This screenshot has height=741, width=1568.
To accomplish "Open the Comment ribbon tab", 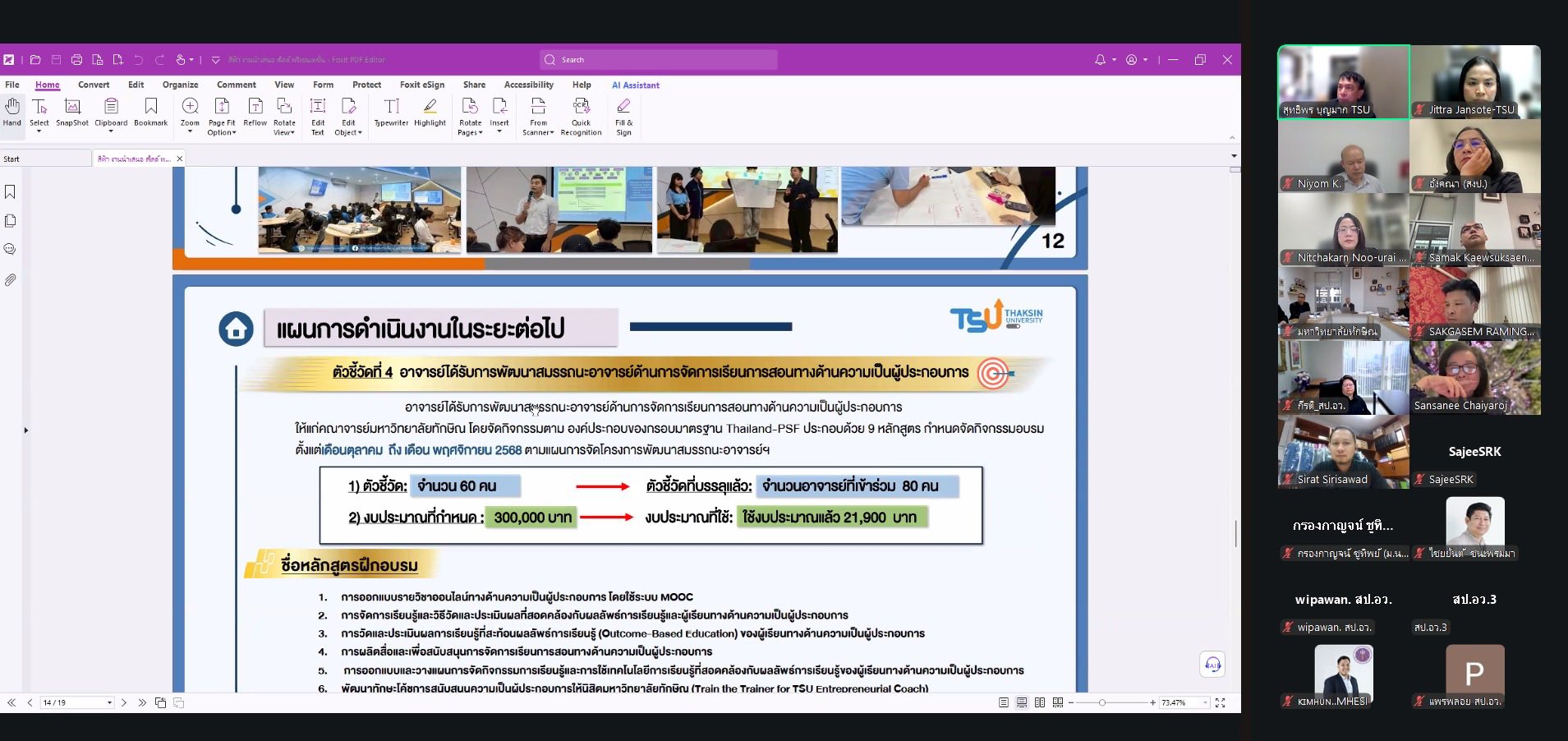I will coord(237,85).
